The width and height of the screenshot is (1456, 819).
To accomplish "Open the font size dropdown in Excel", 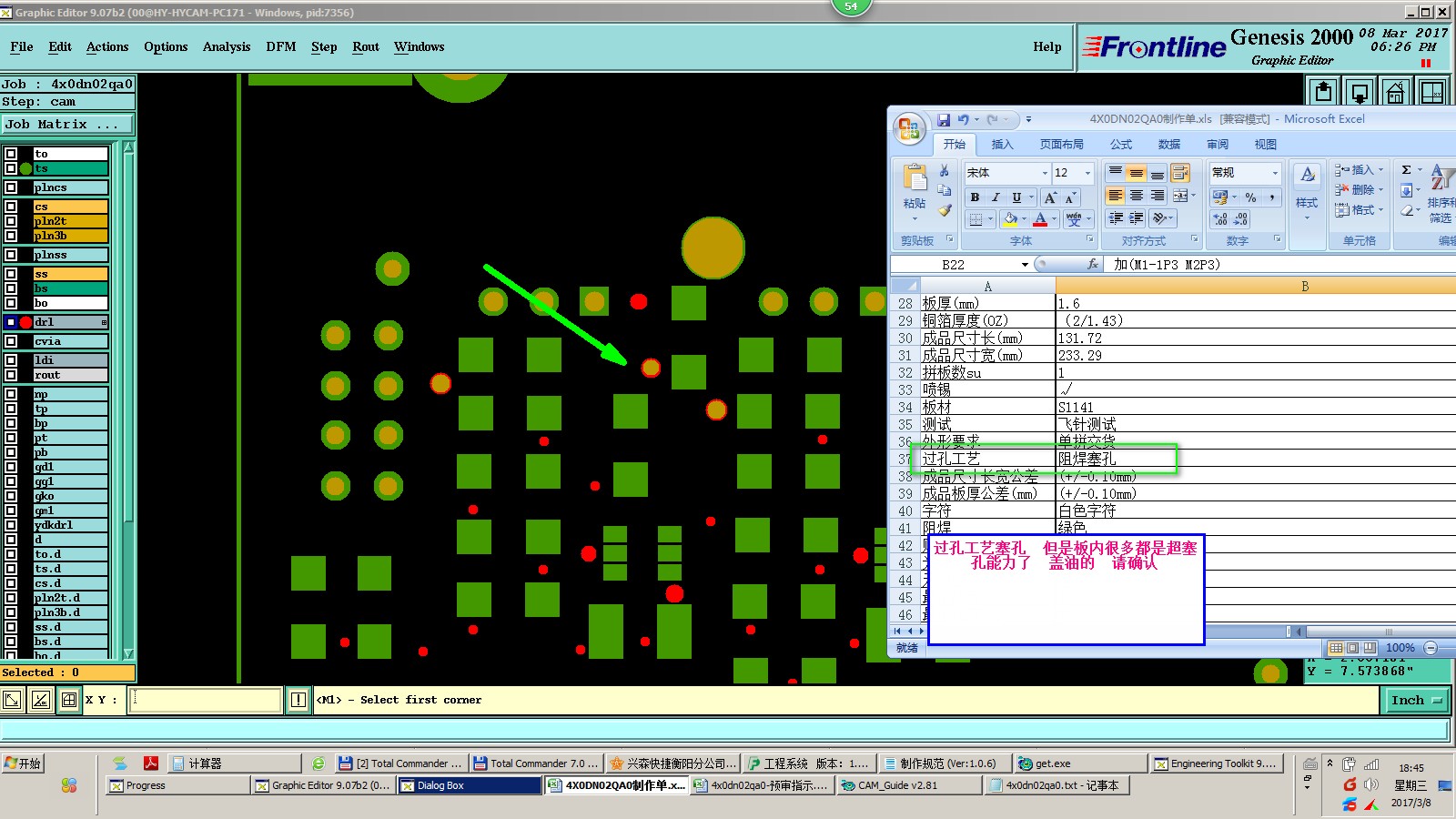I will [x=1087, y=173].
